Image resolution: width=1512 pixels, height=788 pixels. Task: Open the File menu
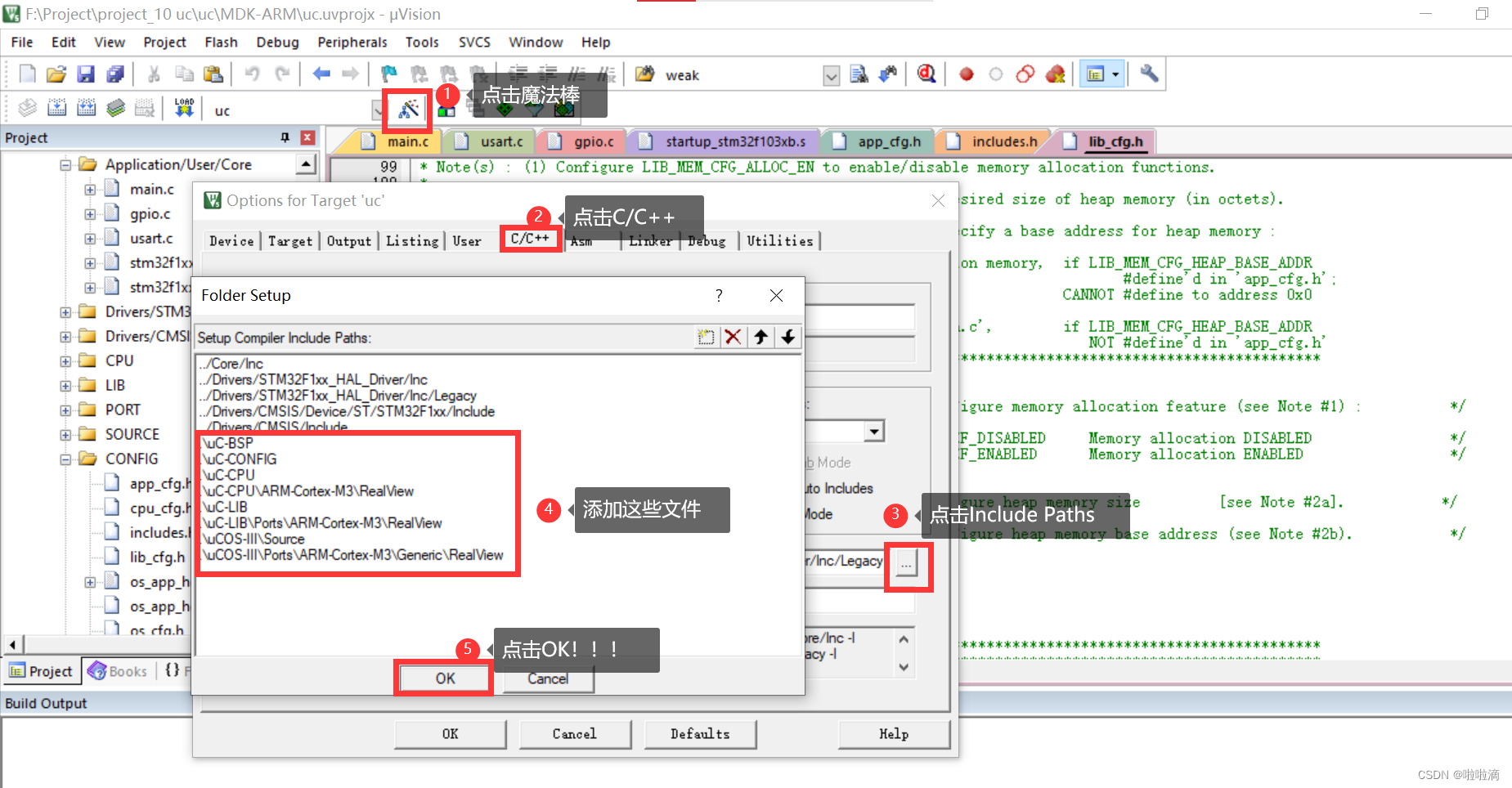point(22,42)
